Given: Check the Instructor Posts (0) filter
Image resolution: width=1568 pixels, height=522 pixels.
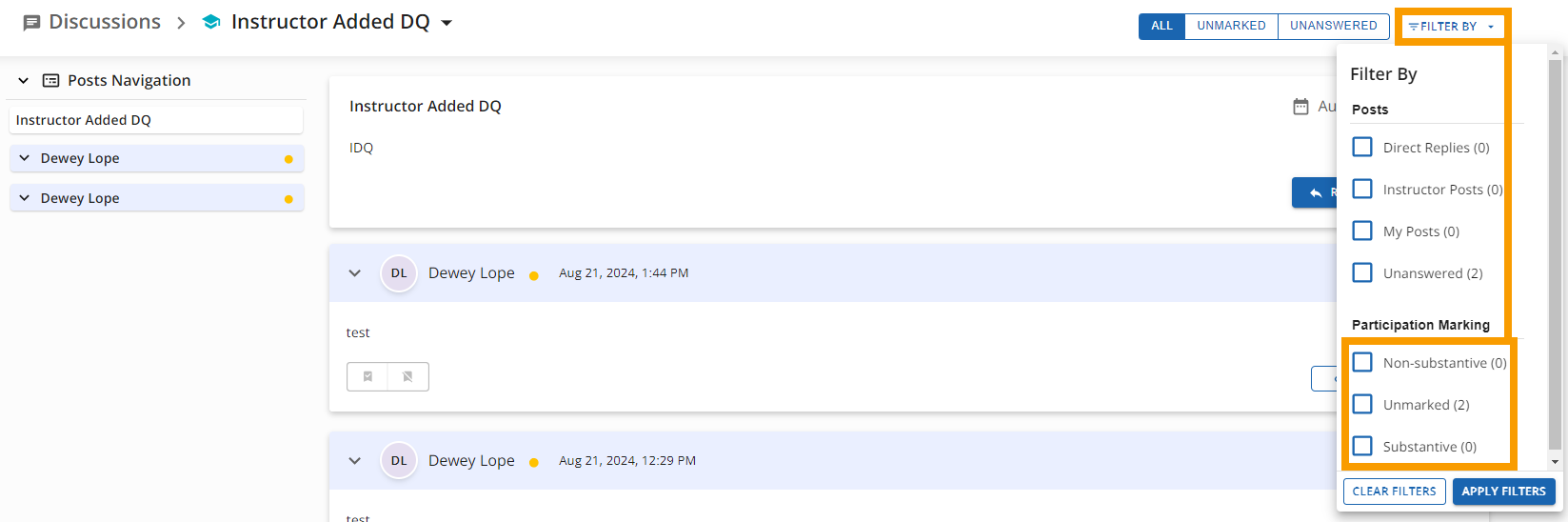Looking at the screenshot, I should [x=1362, y=189].
